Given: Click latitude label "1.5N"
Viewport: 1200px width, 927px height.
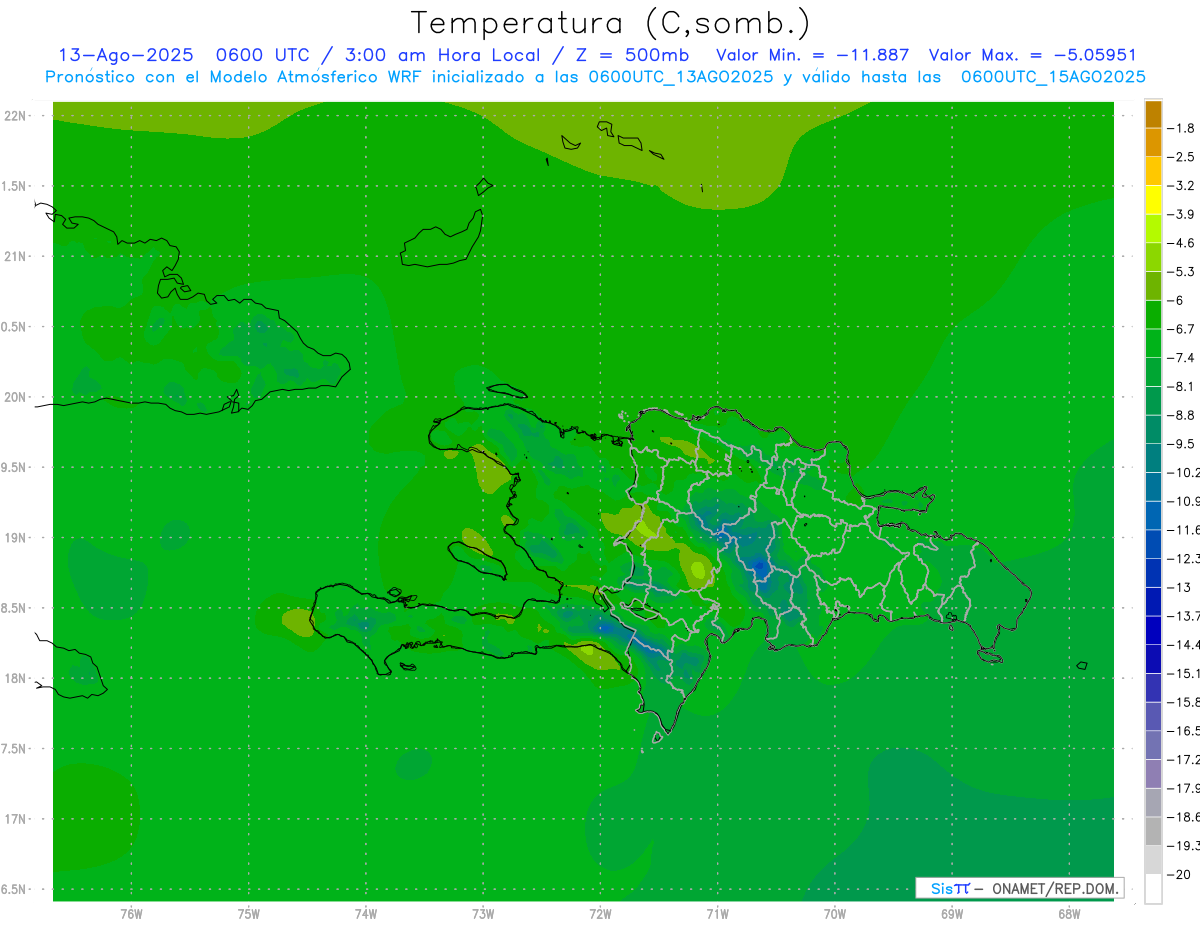Looking at the screenshot, I should (x=15, y=187).
